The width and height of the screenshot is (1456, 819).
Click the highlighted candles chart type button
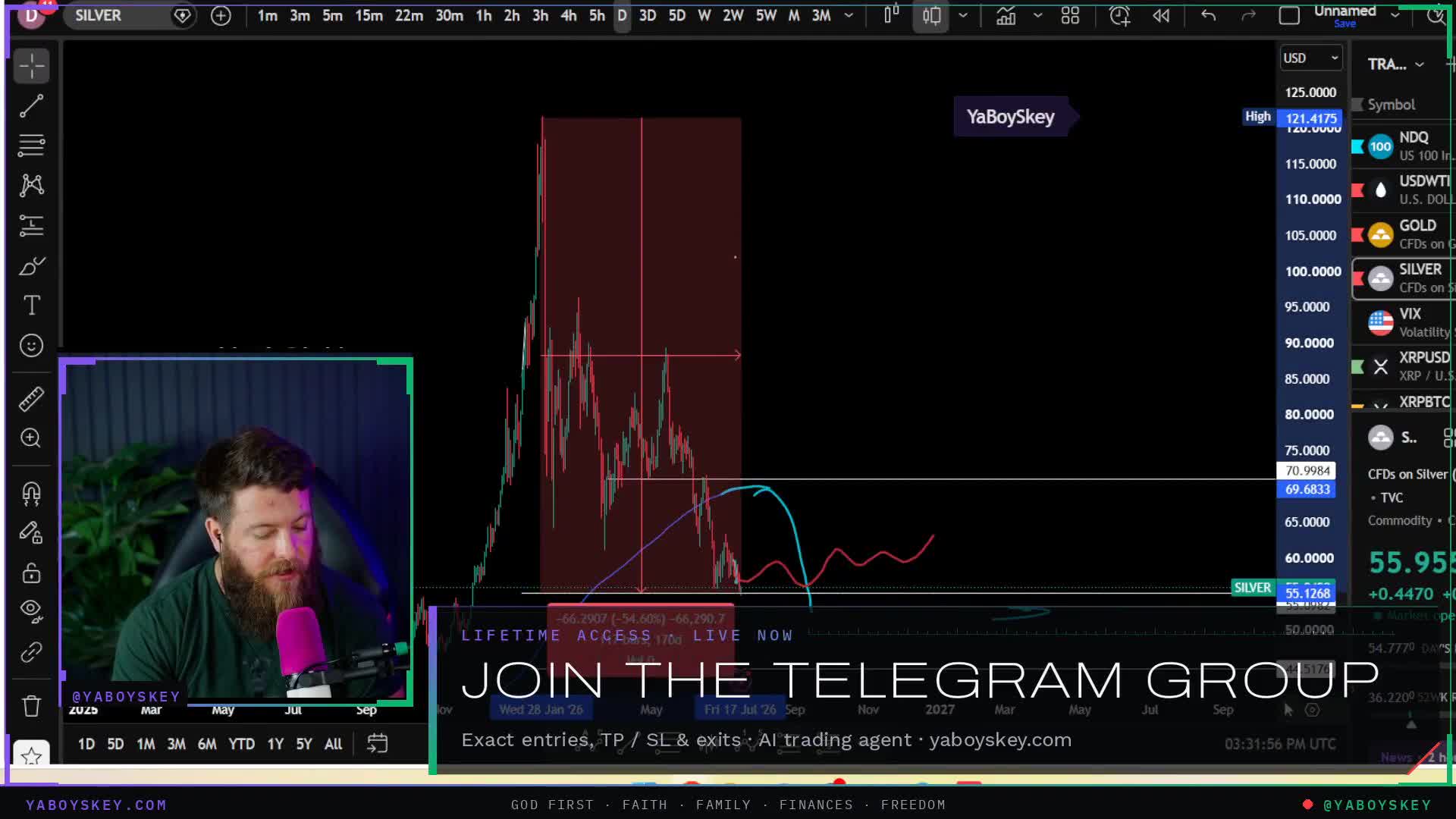(x=931, y=15)
